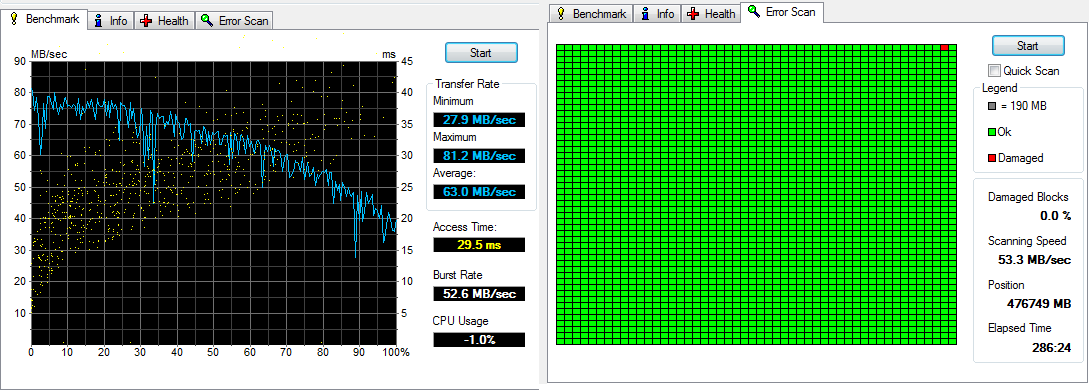This screenshot has width=1089, height=390.
Task: Click the yellow Access Time value 29.5 ms
Action: click(x=479, y=244)
